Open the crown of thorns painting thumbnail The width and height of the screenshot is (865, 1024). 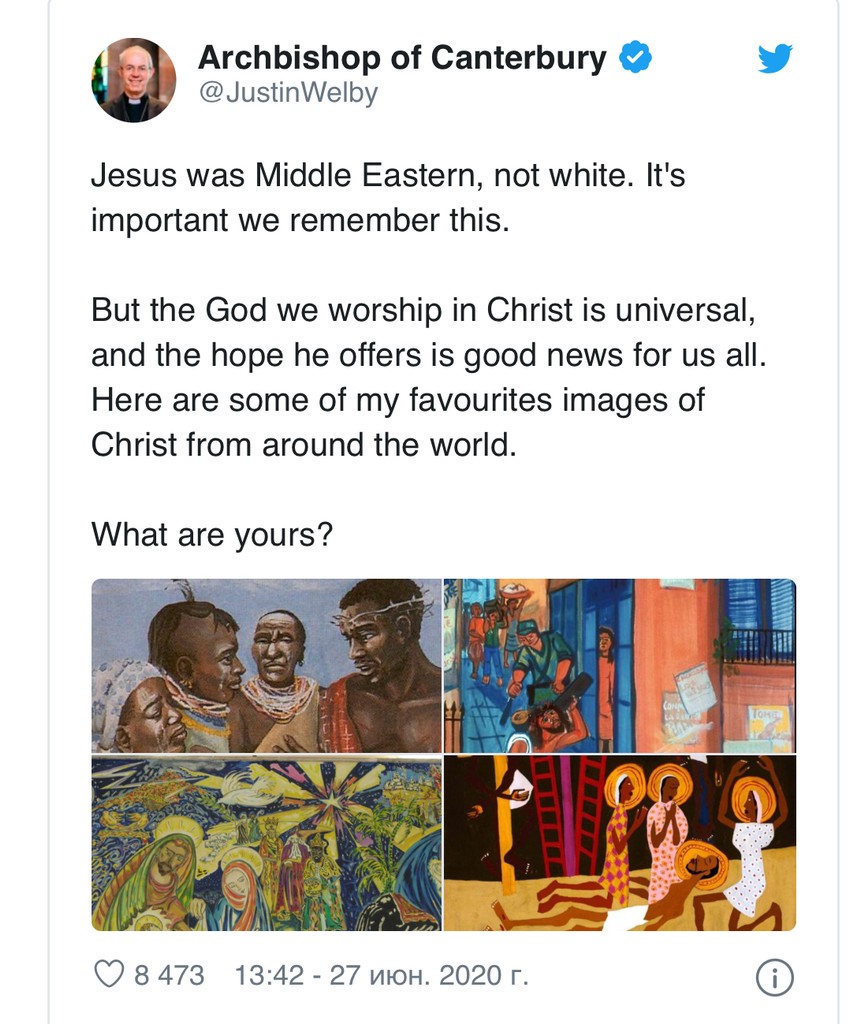266,665
